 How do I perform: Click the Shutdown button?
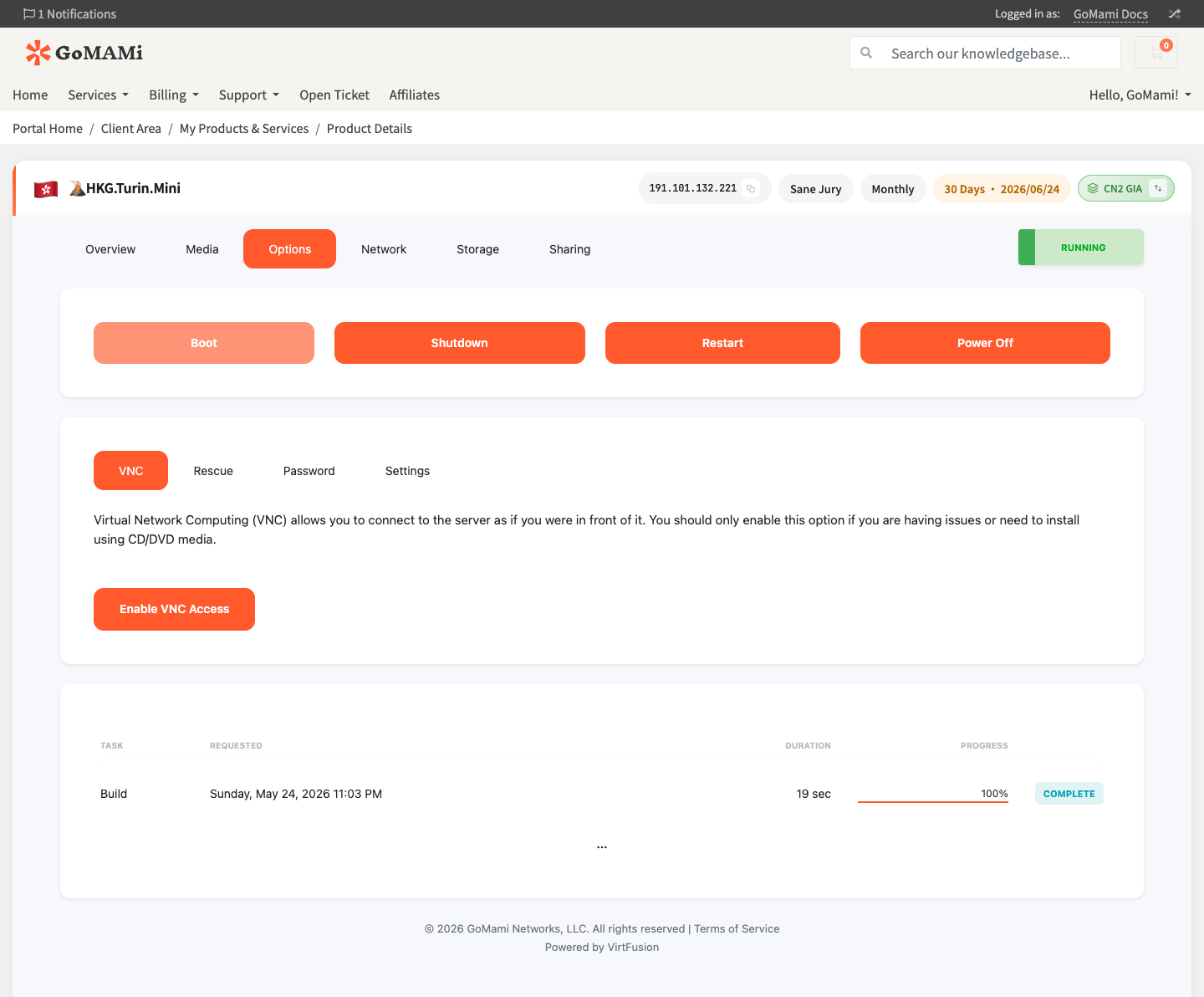(x=460, y=343)
